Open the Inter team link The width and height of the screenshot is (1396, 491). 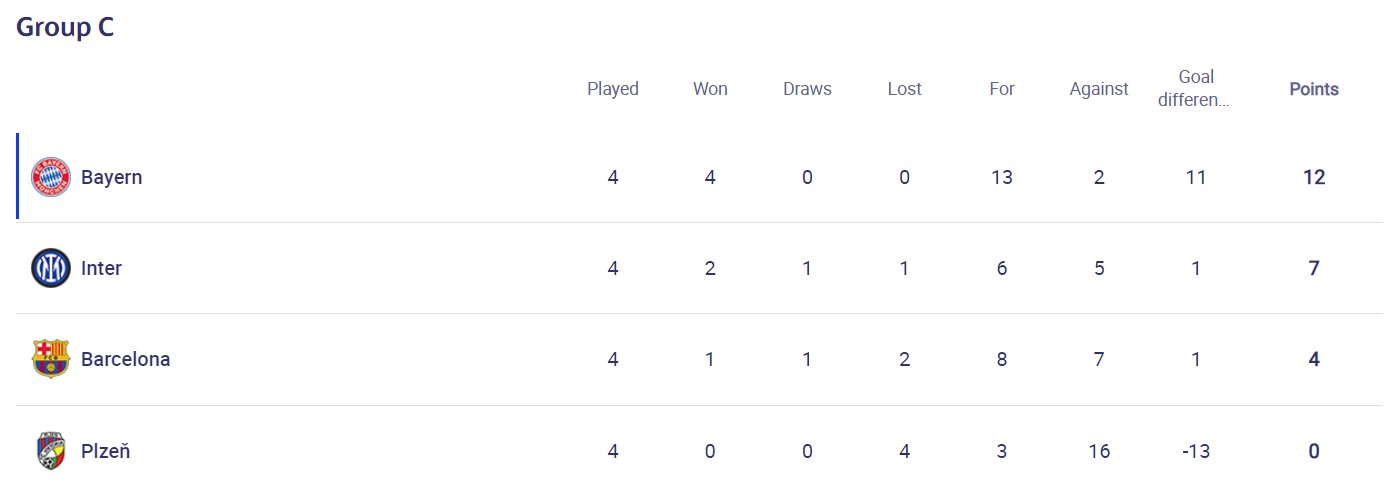tap(101, 268)
